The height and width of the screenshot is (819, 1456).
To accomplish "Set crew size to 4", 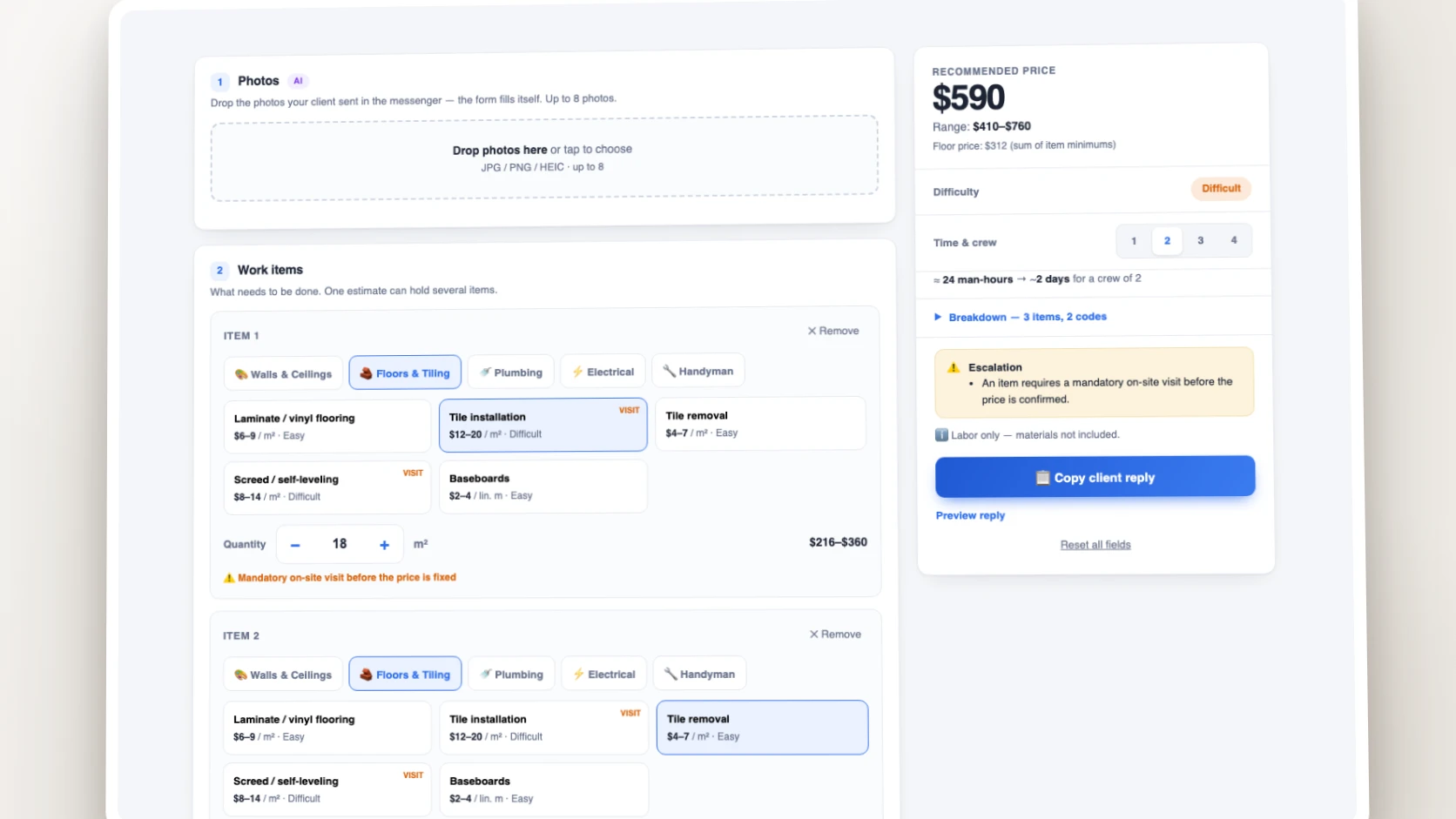I will click(1233, 240).
